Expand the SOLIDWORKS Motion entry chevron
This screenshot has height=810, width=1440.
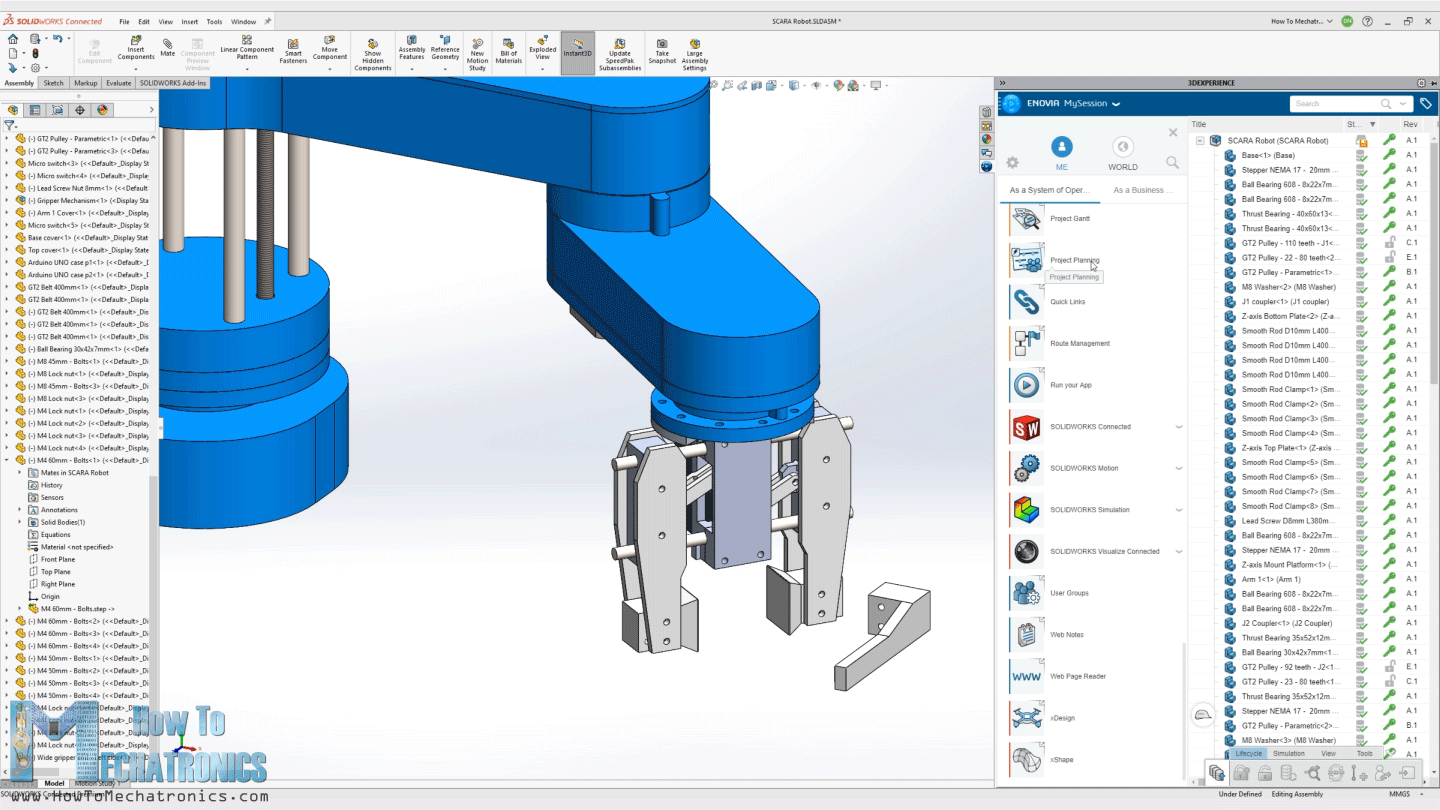(1179, 468)
